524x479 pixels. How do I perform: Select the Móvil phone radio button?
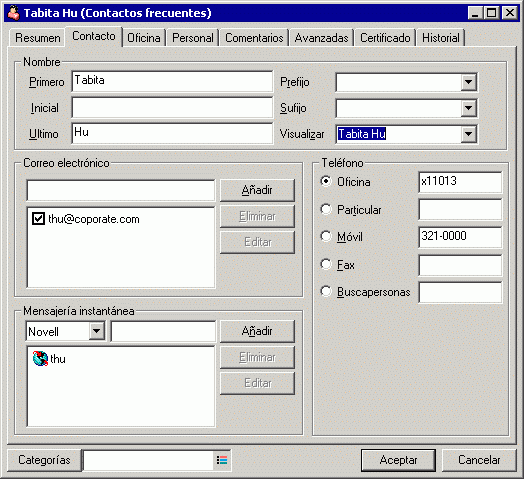click(326, 236)
